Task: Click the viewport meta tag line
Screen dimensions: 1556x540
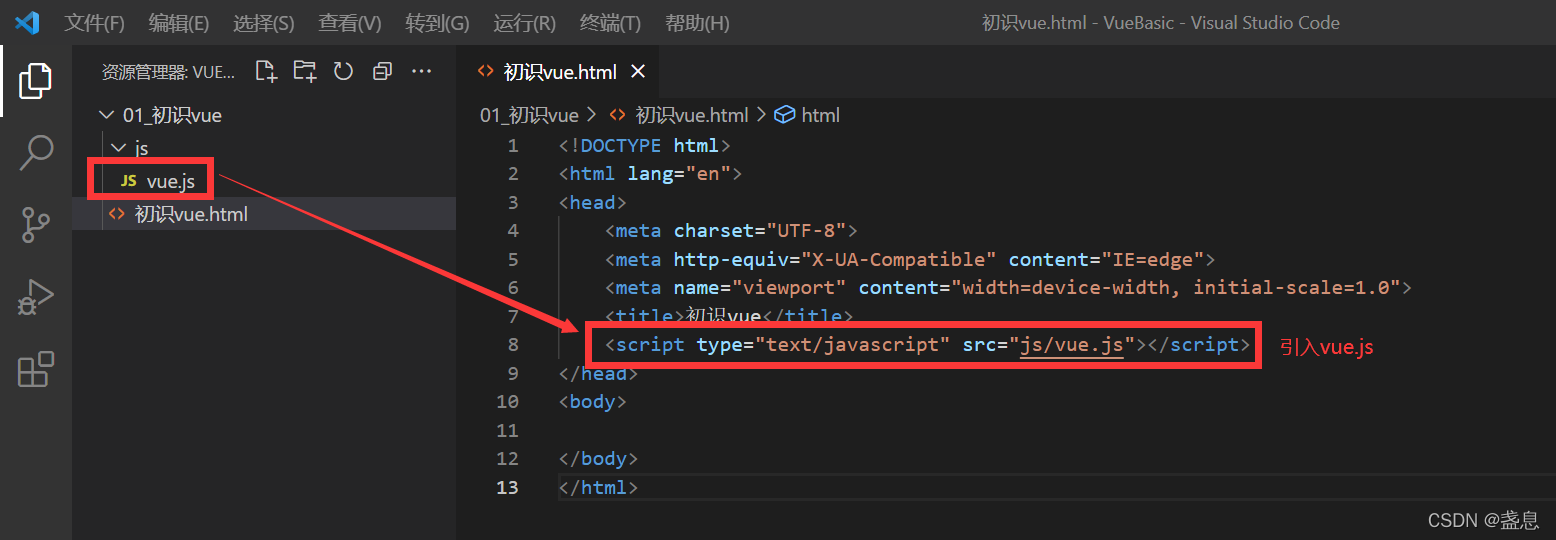Action: tap(1008, 288)
